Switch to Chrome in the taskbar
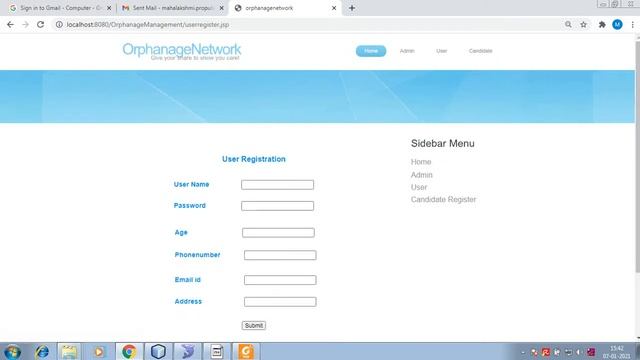The image size is (640, 360). click(129, 351)
